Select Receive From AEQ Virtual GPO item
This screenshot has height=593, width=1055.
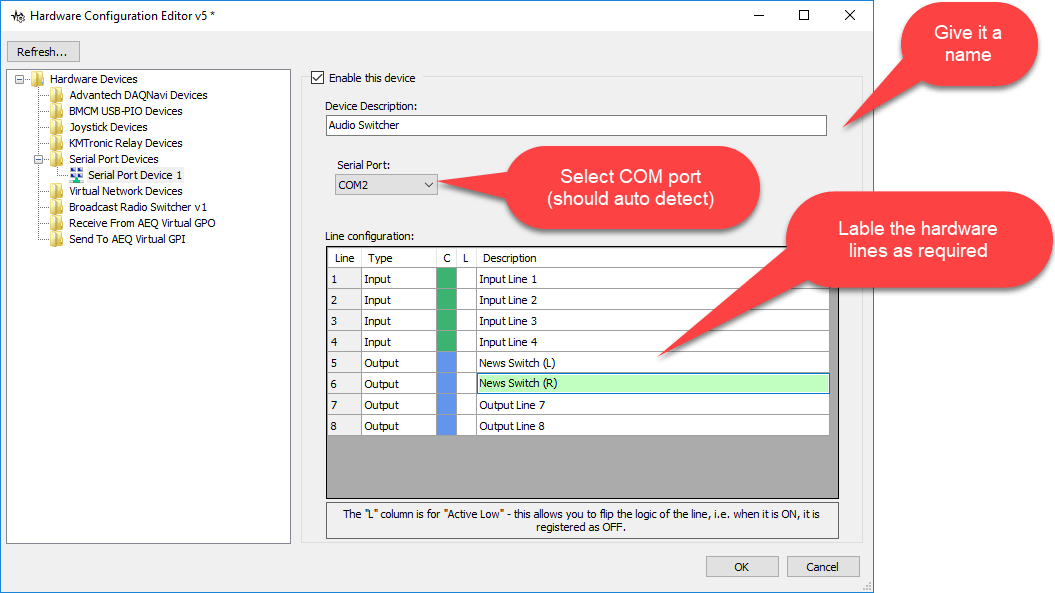pyautogui.click(x=142, y=223)
